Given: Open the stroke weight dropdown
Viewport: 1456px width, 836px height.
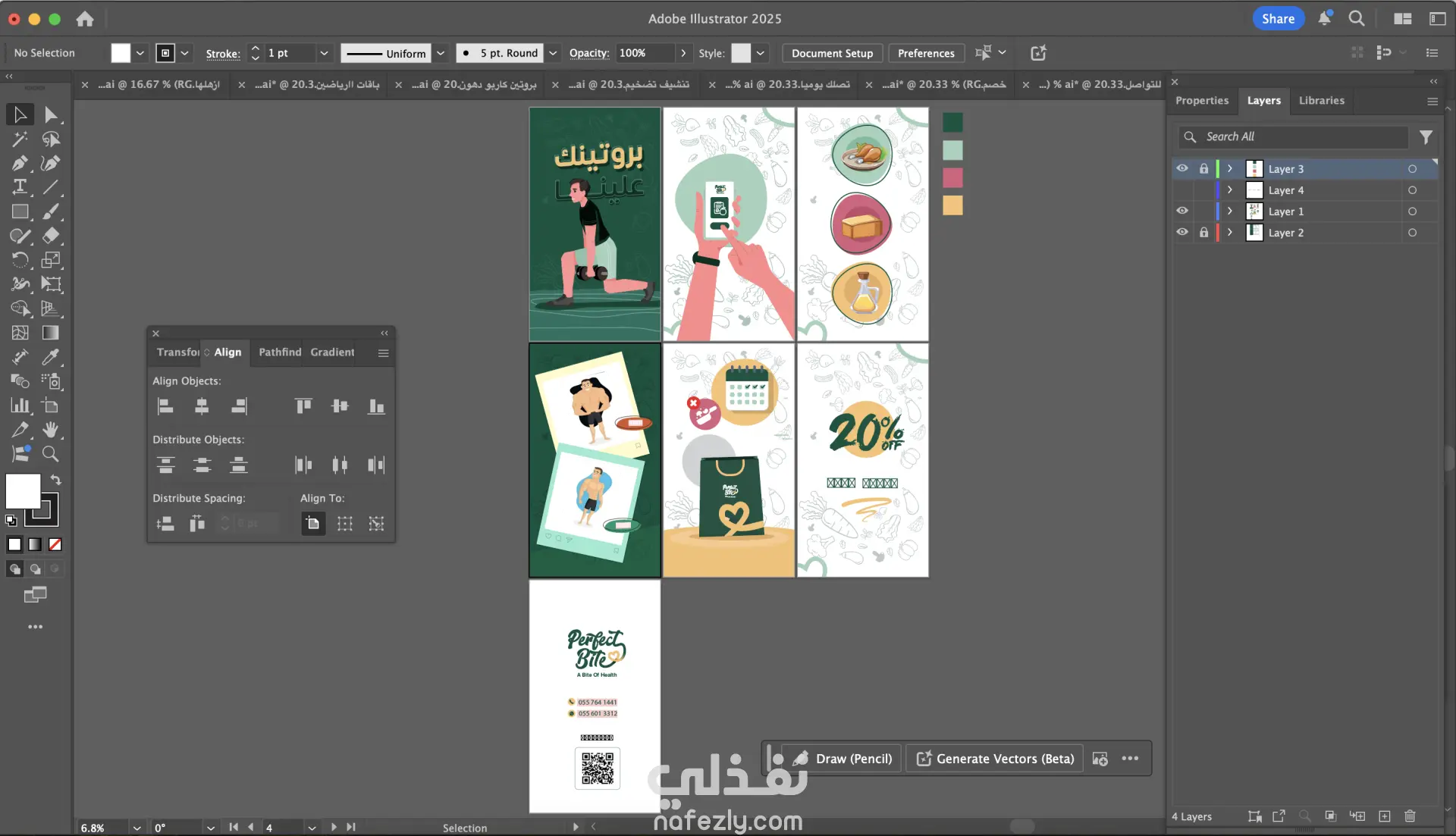Looking at the screenshot, I should [324, 53].
